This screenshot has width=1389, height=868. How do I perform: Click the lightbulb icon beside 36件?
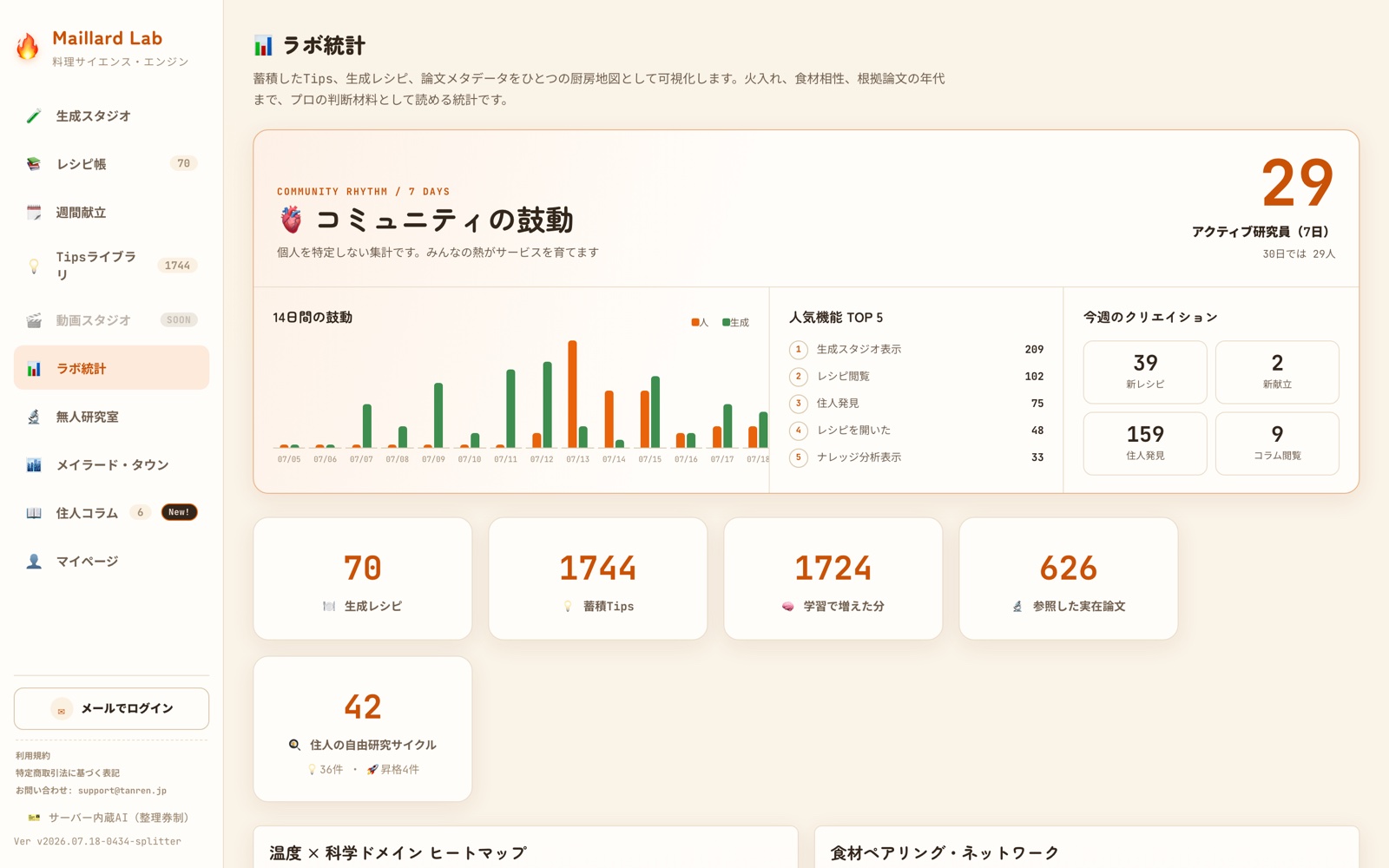coord(313,770)
